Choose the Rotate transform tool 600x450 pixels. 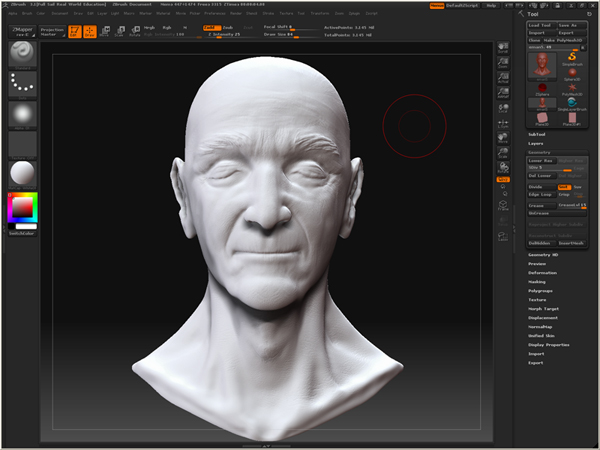pos(134,32)
